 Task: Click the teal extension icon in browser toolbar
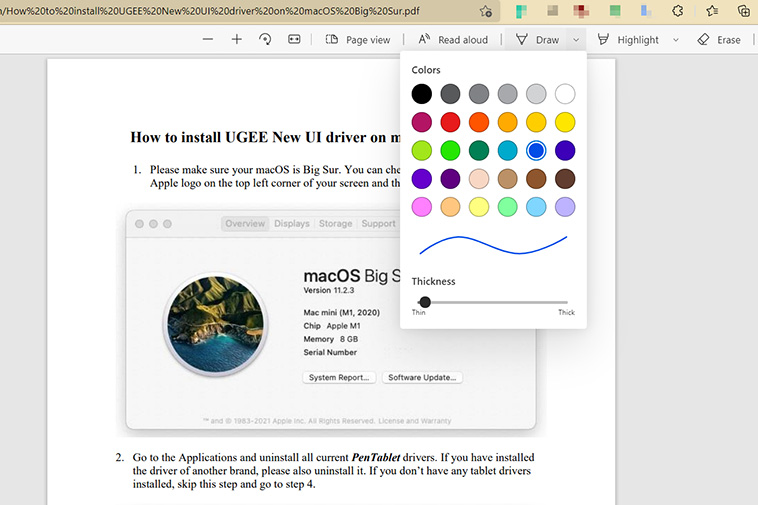(x=521, y=11)
